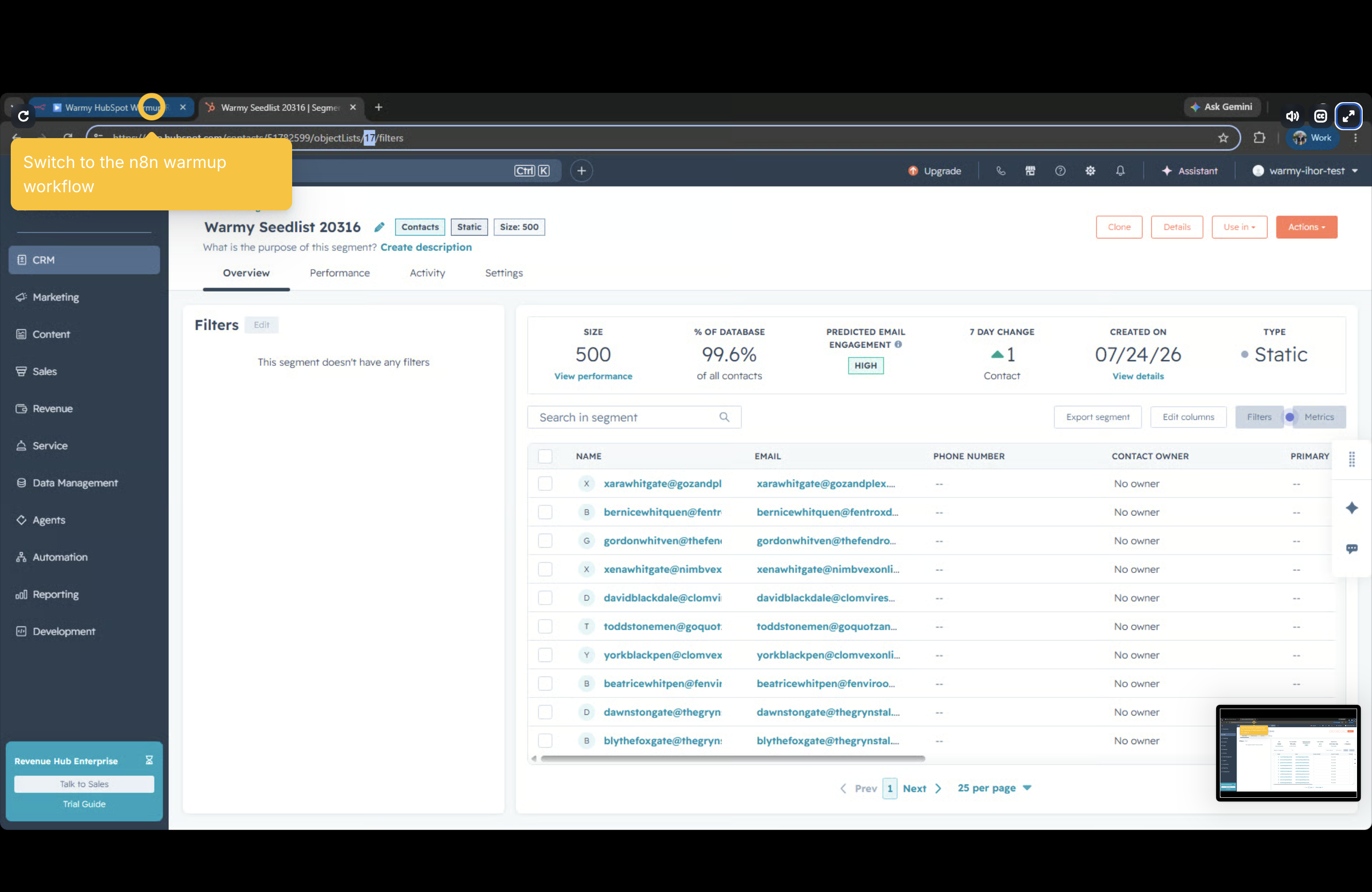Open the browser extensions puzzle icon

tap(1260, 138)
